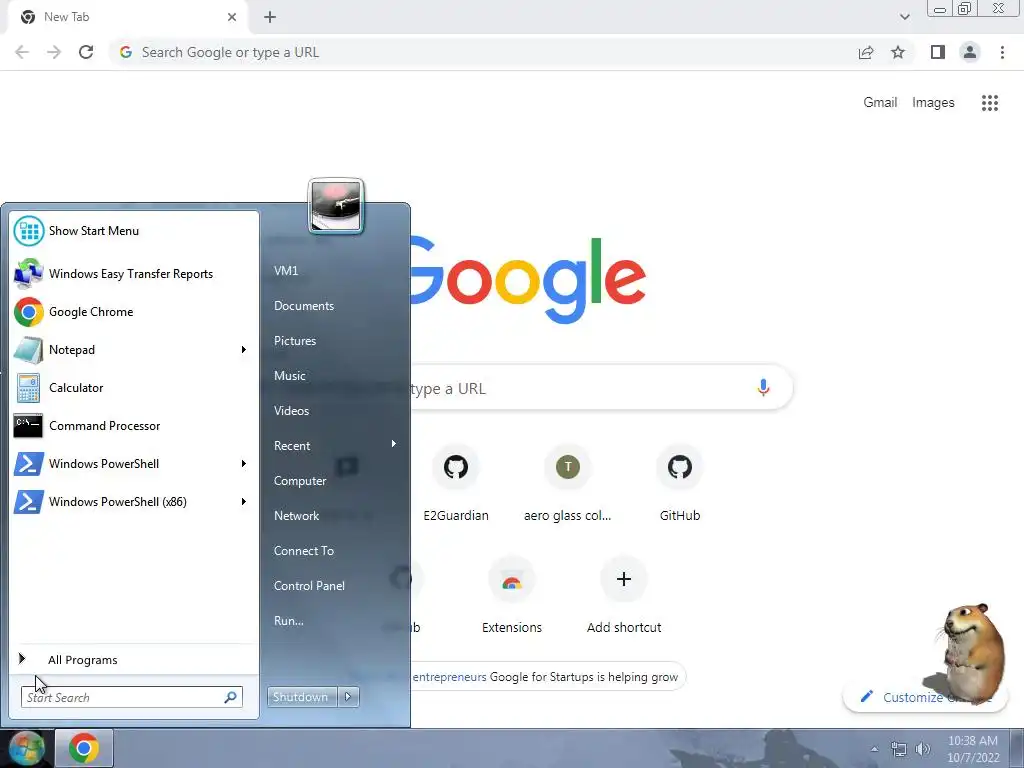
Task: Expand Windows PowerShell (x86) jump list arrow
Action: (x=244, y=502)
